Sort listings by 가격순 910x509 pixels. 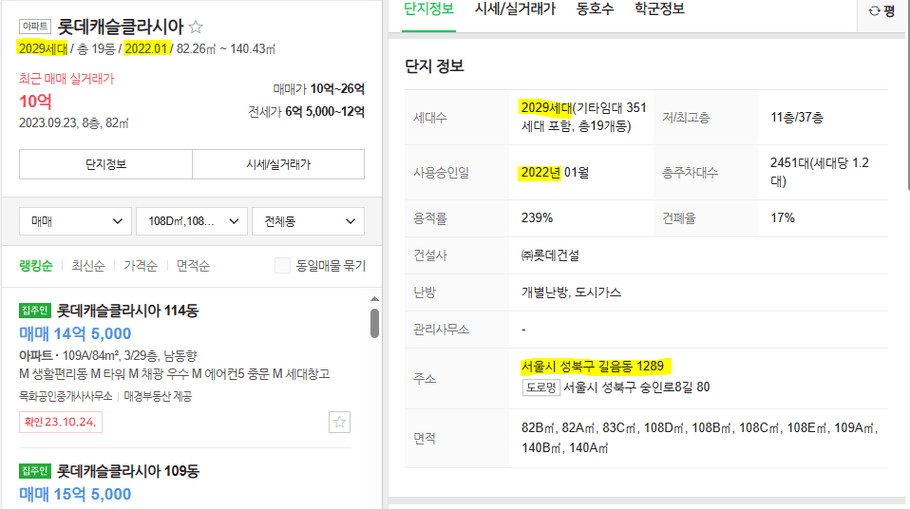(x=140, y=266)
